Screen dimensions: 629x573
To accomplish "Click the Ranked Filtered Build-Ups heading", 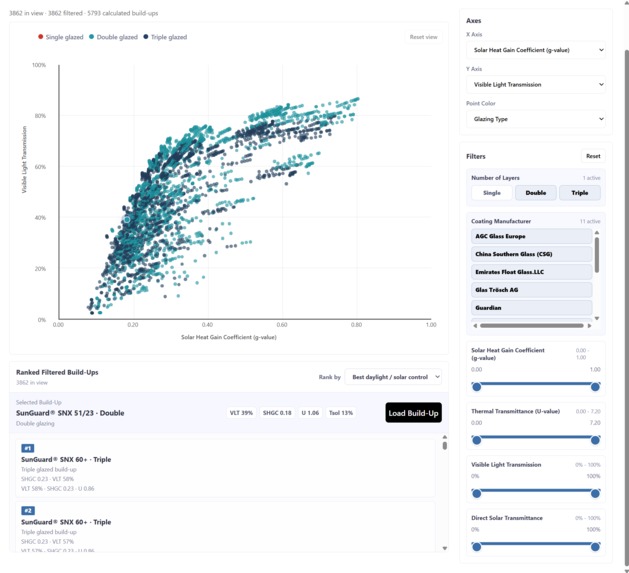I will coord(57,372).
